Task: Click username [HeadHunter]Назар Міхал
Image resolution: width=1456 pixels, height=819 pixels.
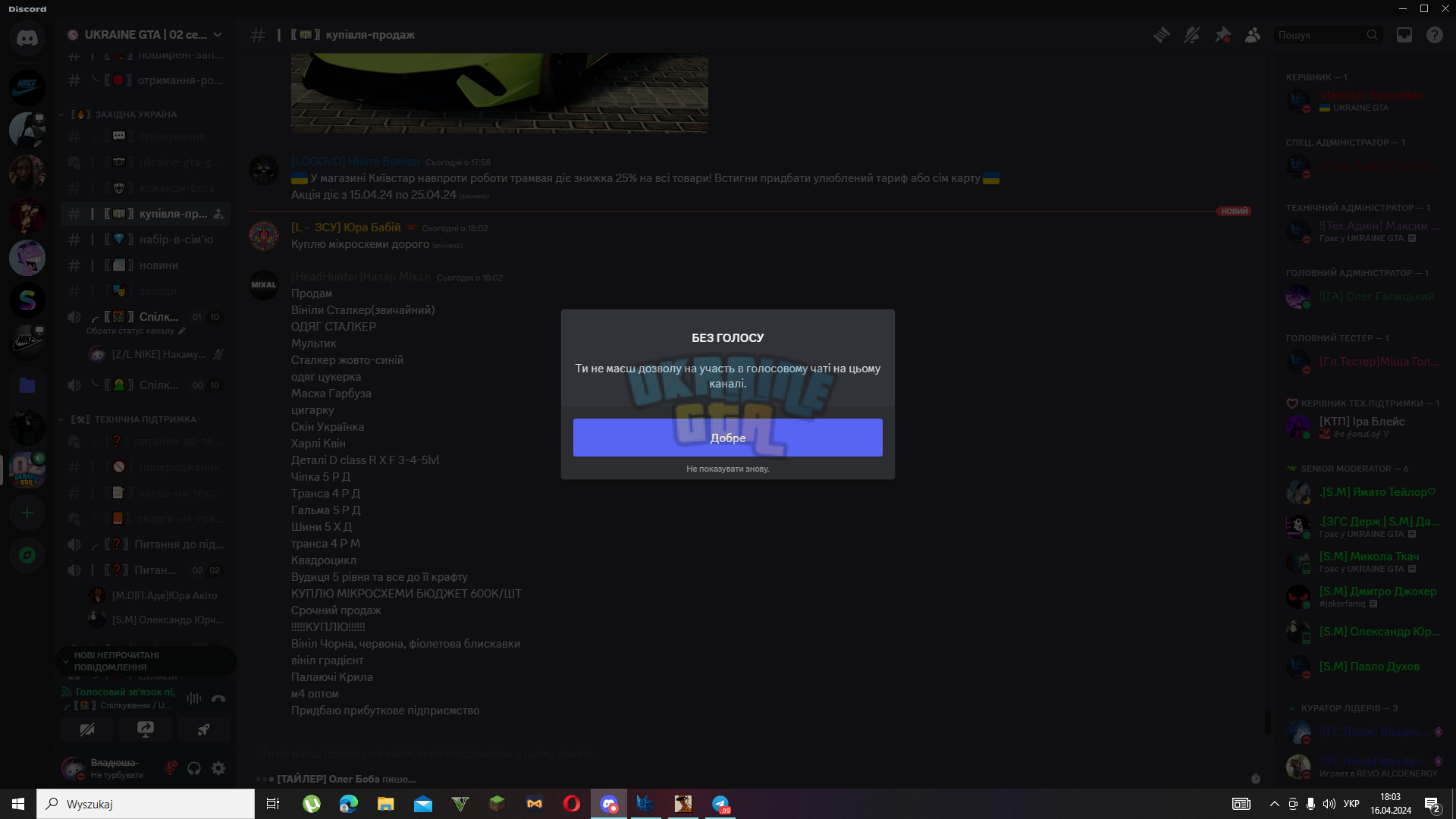Action: (361, 277)
